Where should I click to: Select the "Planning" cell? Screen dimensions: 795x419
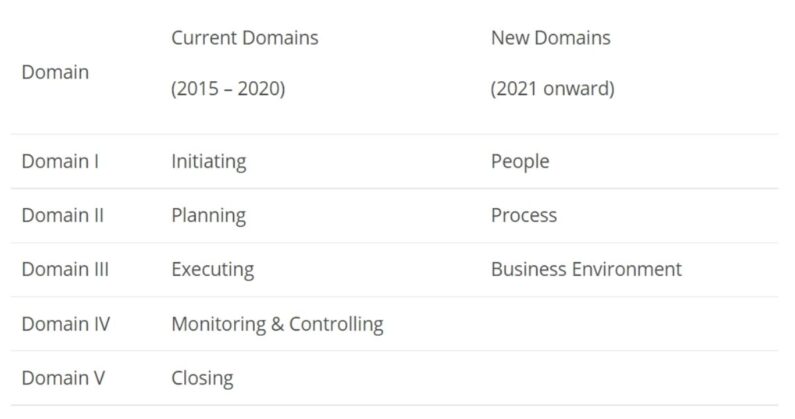click(x=208, y=215)
